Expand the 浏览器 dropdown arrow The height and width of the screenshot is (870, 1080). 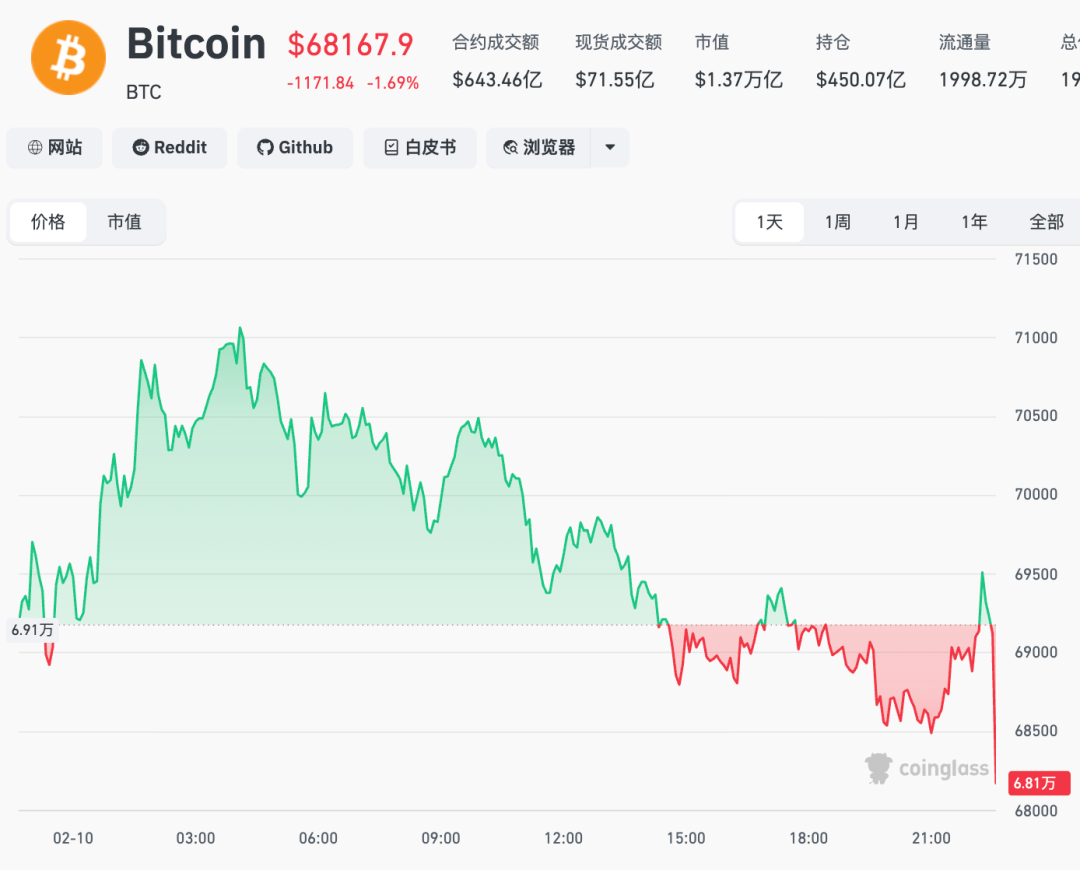[610, 148]
